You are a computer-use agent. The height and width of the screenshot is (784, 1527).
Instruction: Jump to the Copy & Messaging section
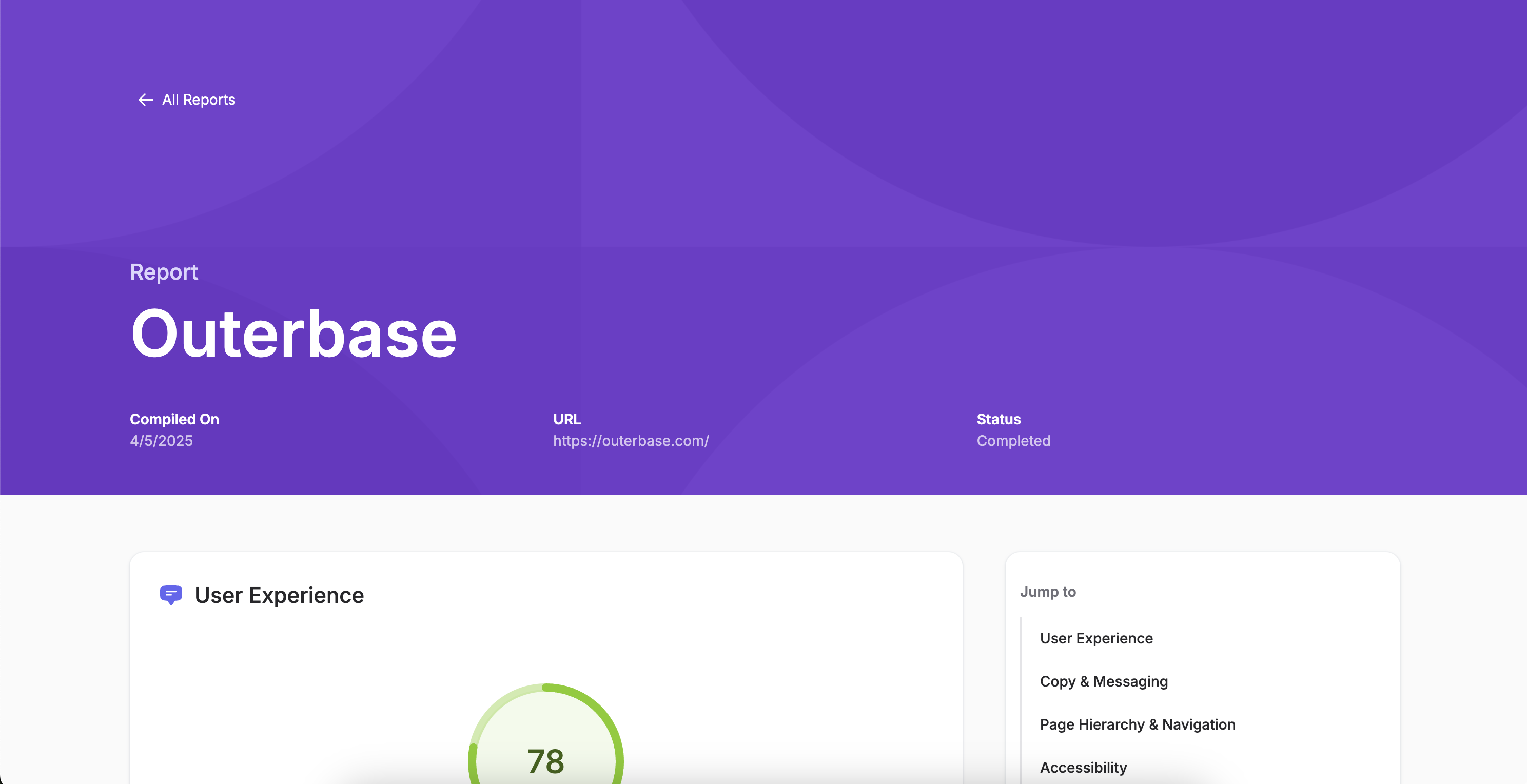click(1103, 681)
